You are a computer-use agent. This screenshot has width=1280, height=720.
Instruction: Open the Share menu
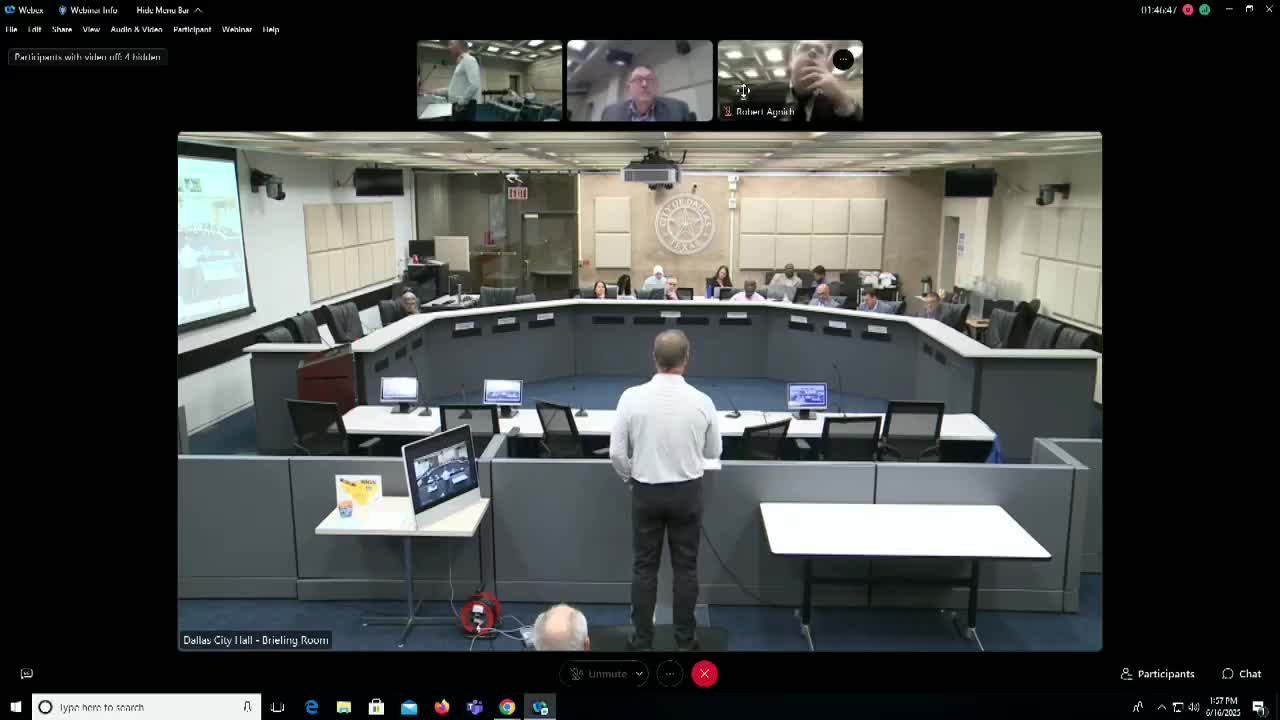pyautogui.click(x=62, y=29)
